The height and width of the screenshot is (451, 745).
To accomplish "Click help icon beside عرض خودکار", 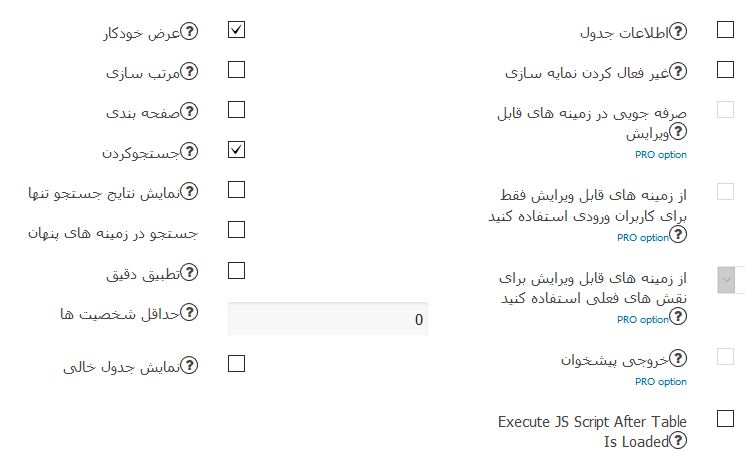I will coord(189,31).
